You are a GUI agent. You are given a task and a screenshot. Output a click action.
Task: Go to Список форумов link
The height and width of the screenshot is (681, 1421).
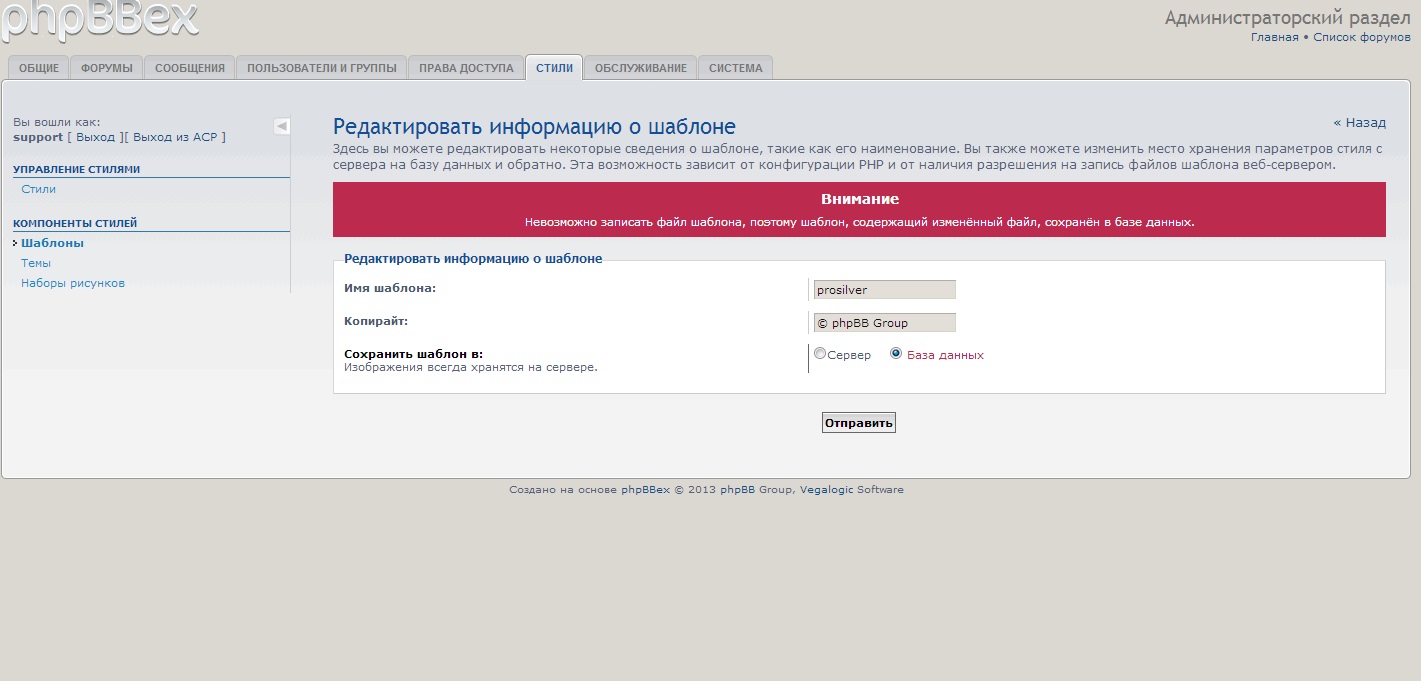pyautogui.click(x=1361, y=37)
